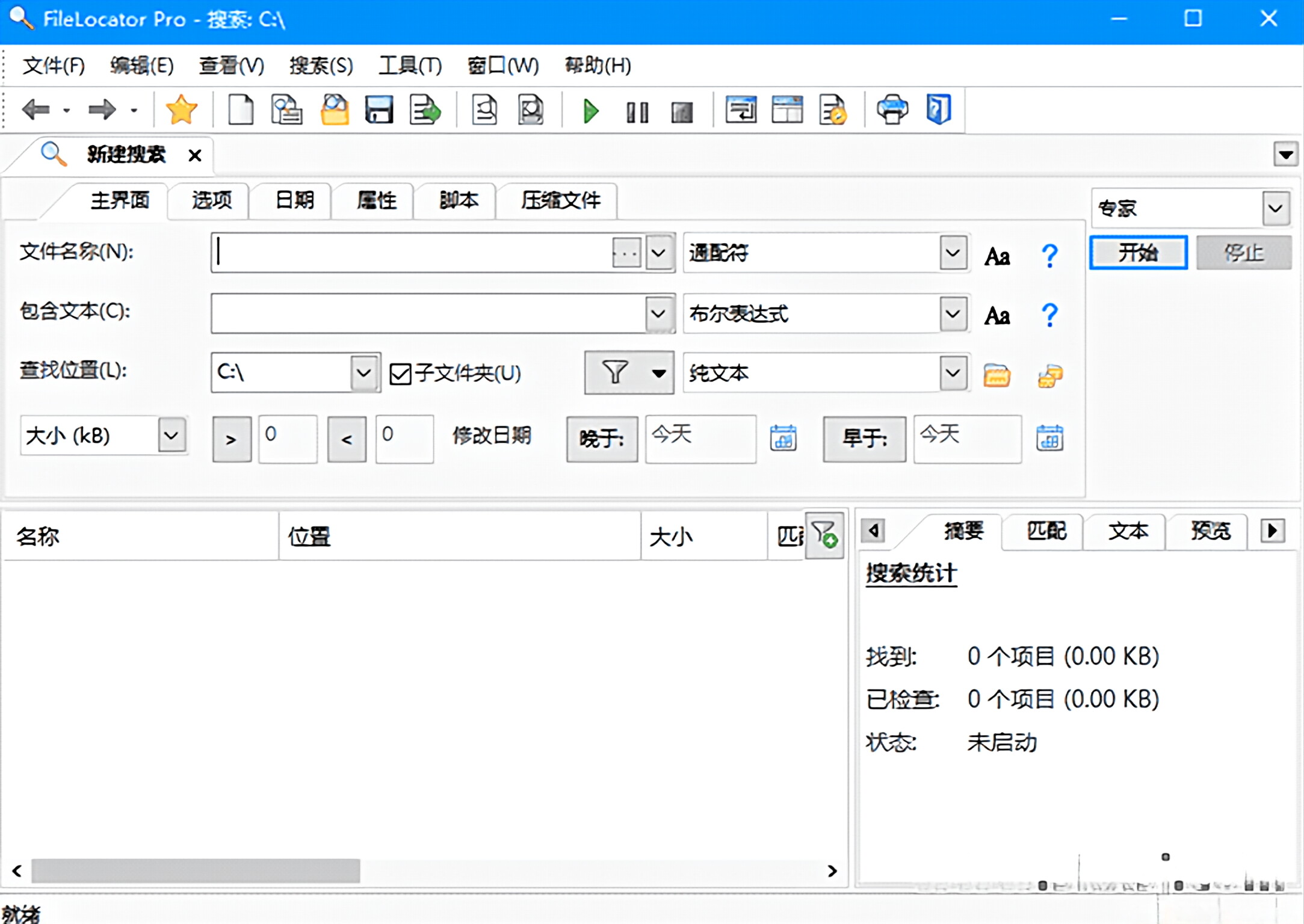Screen dimensions: 1304x924
Task: Toggle the 早于 date button
Action: pos(864,439)
